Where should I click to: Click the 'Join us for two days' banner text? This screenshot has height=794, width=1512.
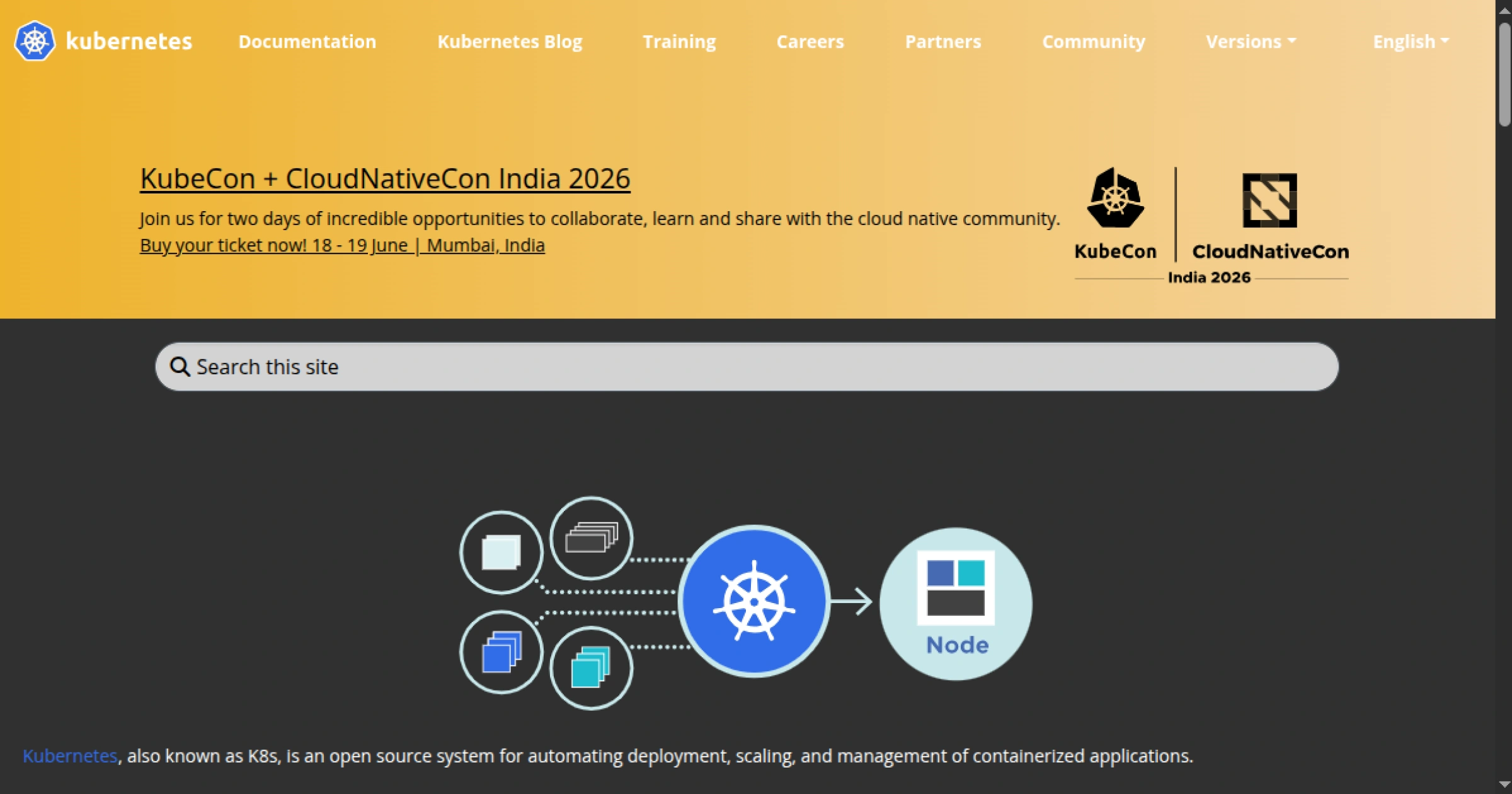(600, 219)
